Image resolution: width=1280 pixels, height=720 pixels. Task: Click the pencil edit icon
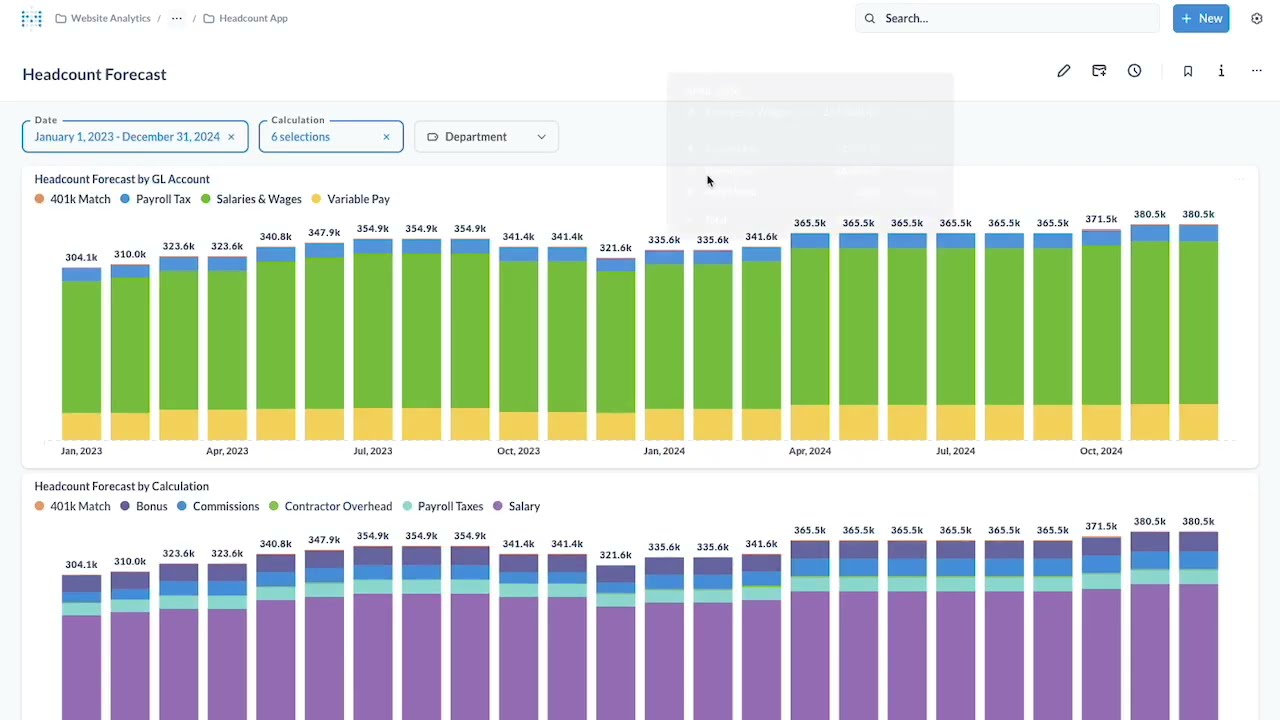coord(1064,71)
